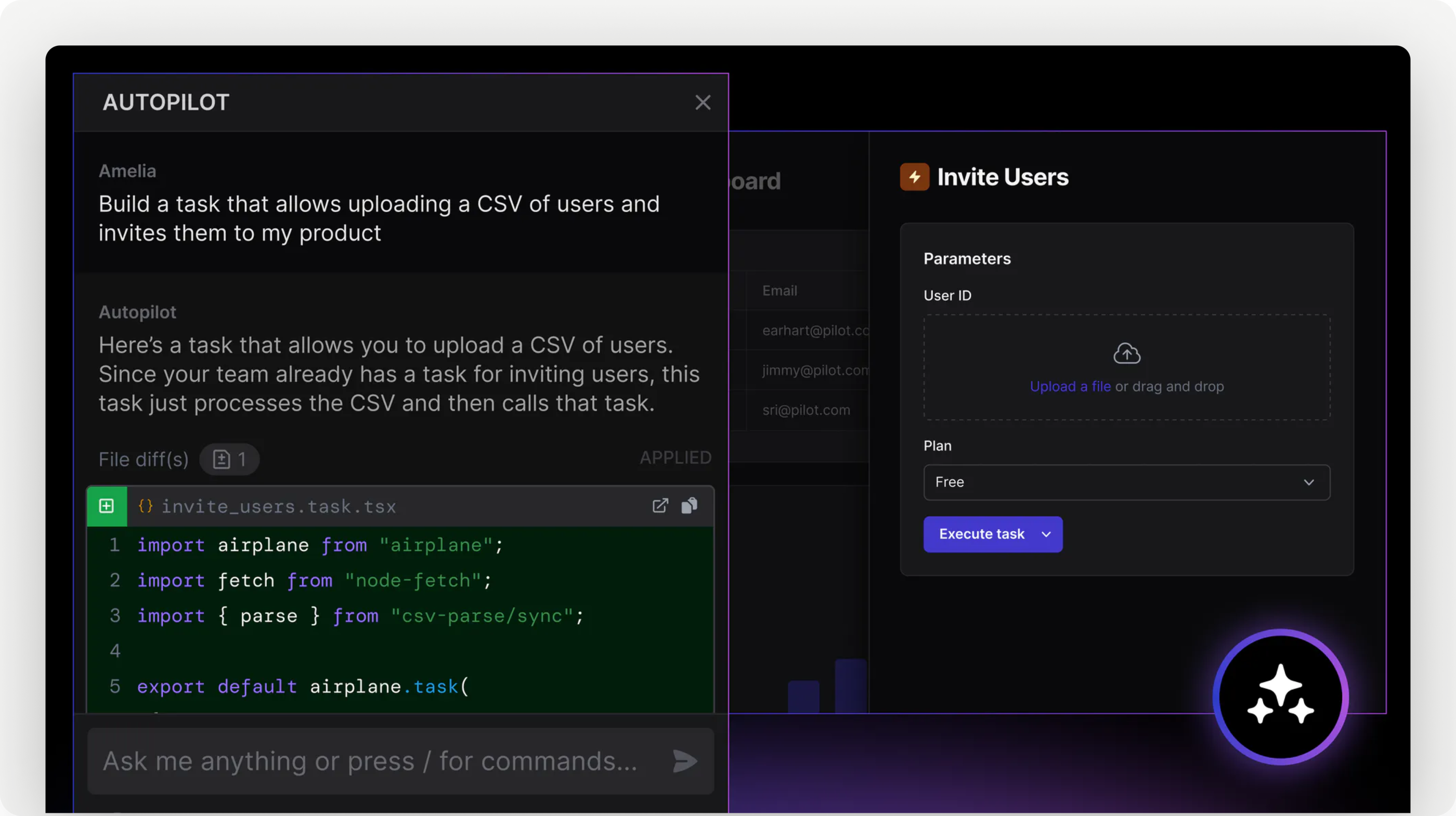1456x816 pixels.
Task: Click Amelia's message text
Action: click(379, 219)
